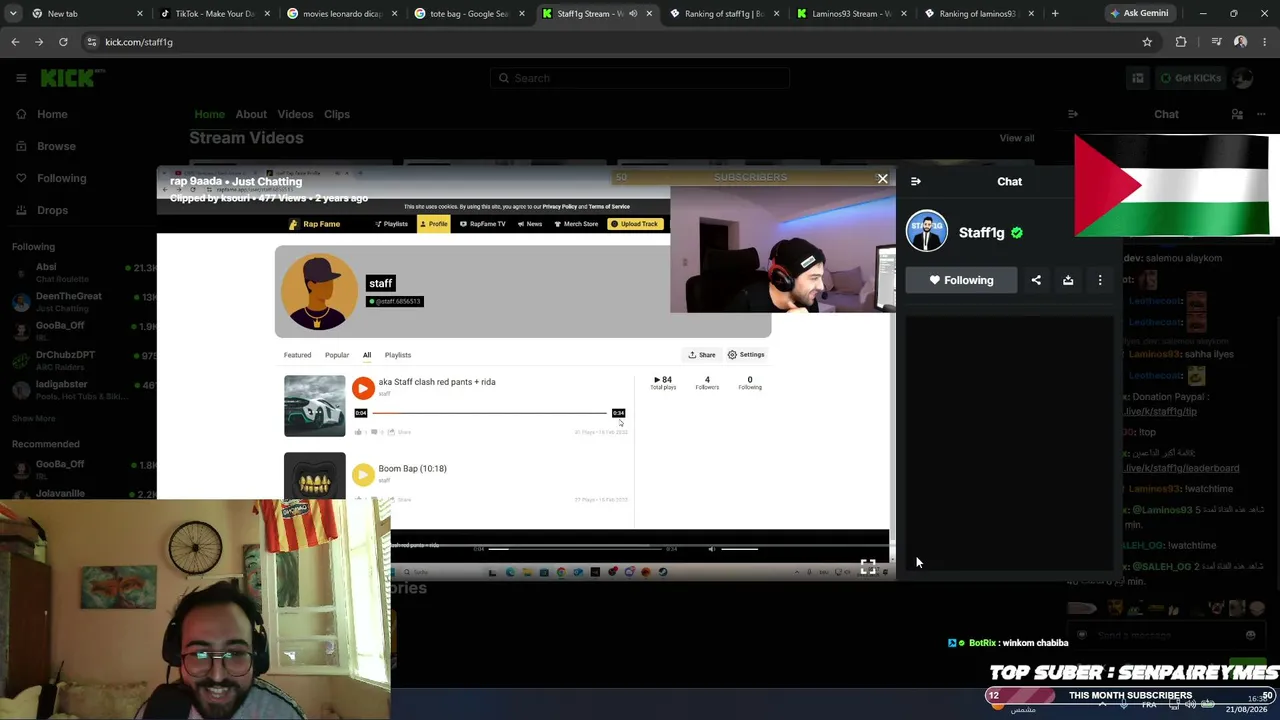Click the Ask Gemini button

1138,14
